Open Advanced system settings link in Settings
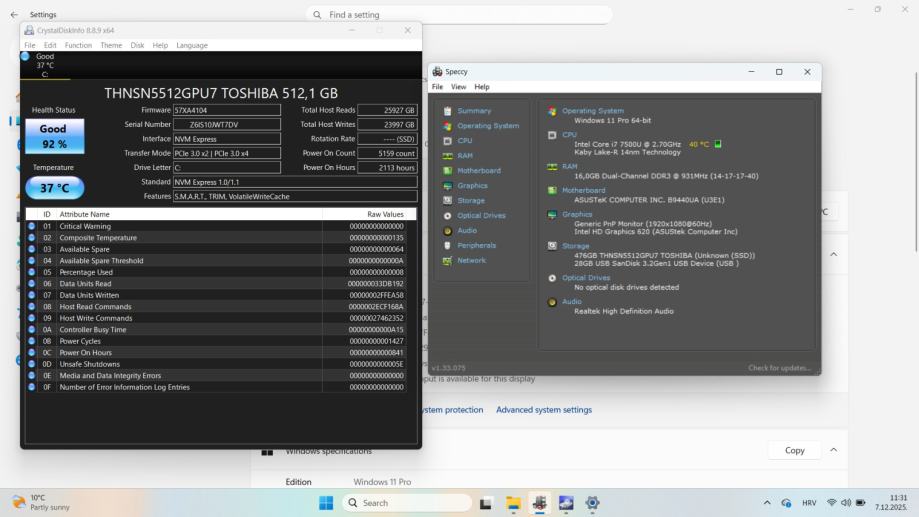The width and height of the screenshot is (919, 517). click(544, 410)
